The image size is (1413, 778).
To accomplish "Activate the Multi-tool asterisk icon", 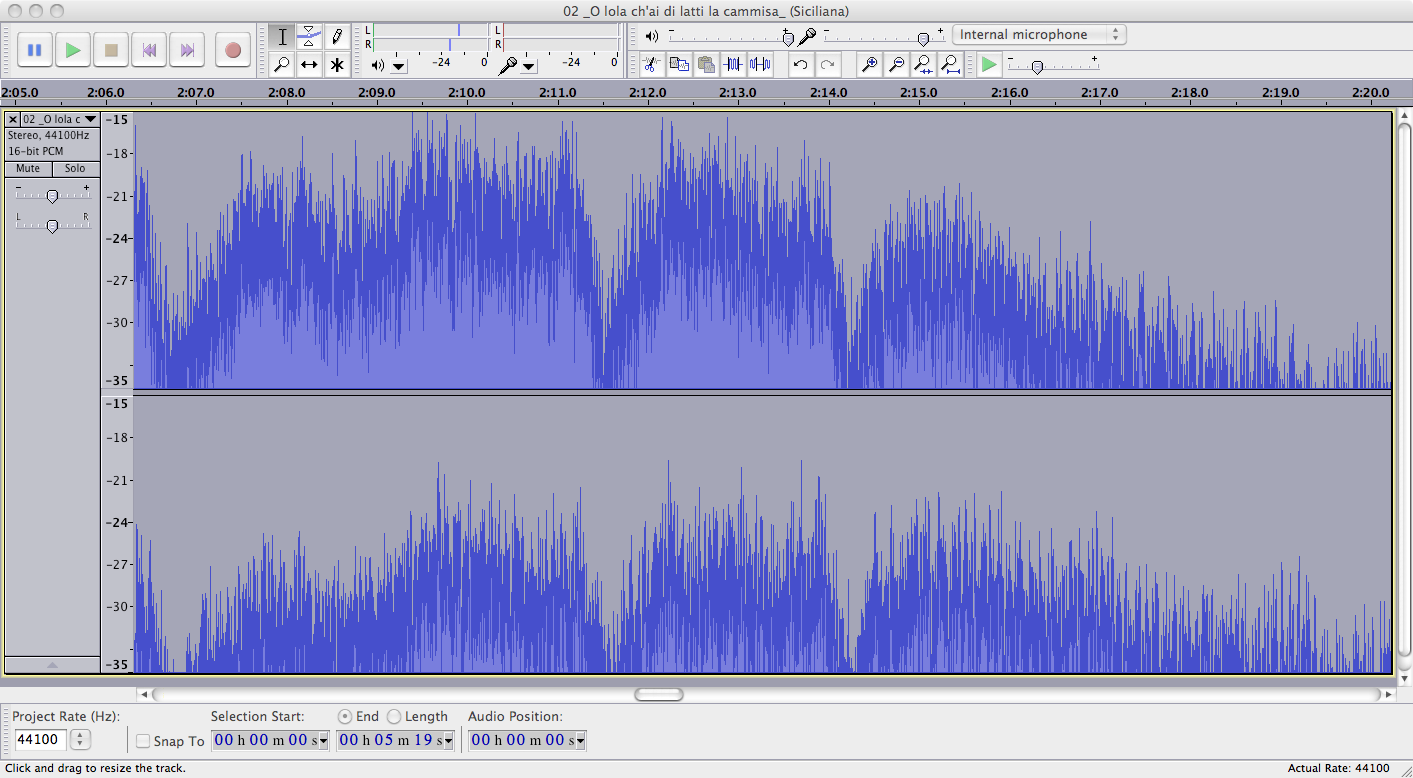I will point(337,65).
